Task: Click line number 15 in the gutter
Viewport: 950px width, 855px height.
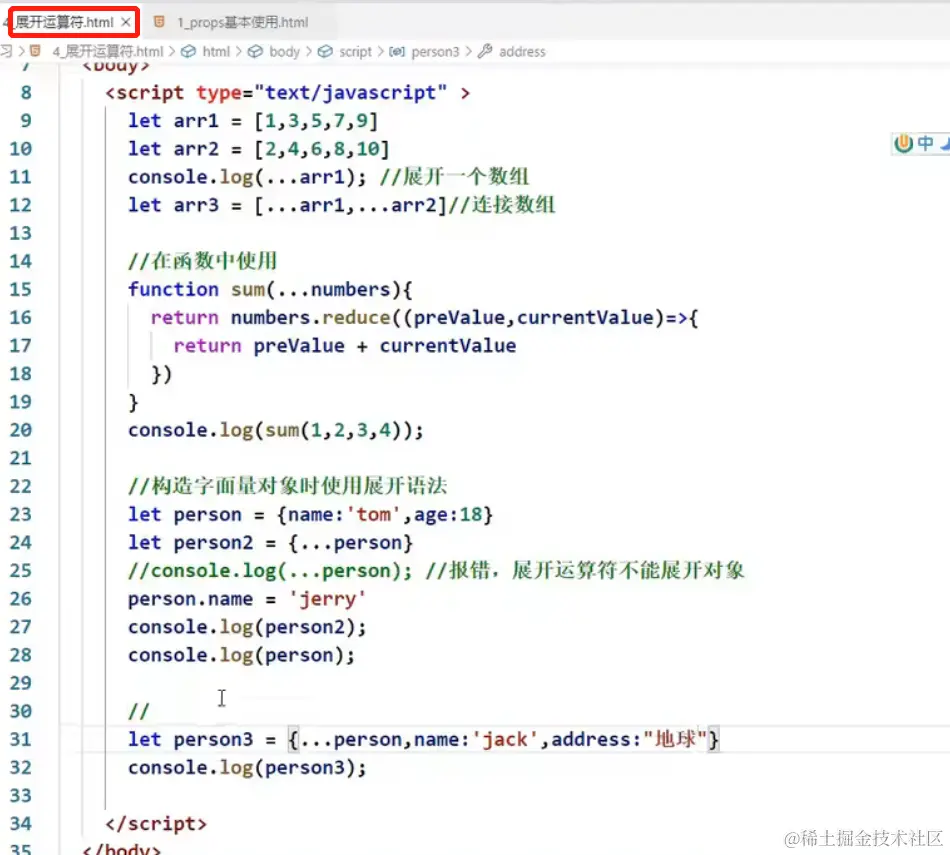Action: pos(21,290)
